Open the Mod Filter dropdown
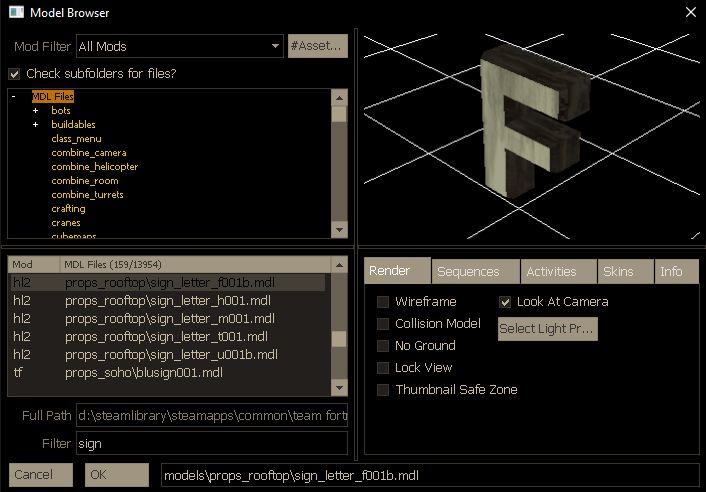This screenshot has width=706, height=492. 275,46
